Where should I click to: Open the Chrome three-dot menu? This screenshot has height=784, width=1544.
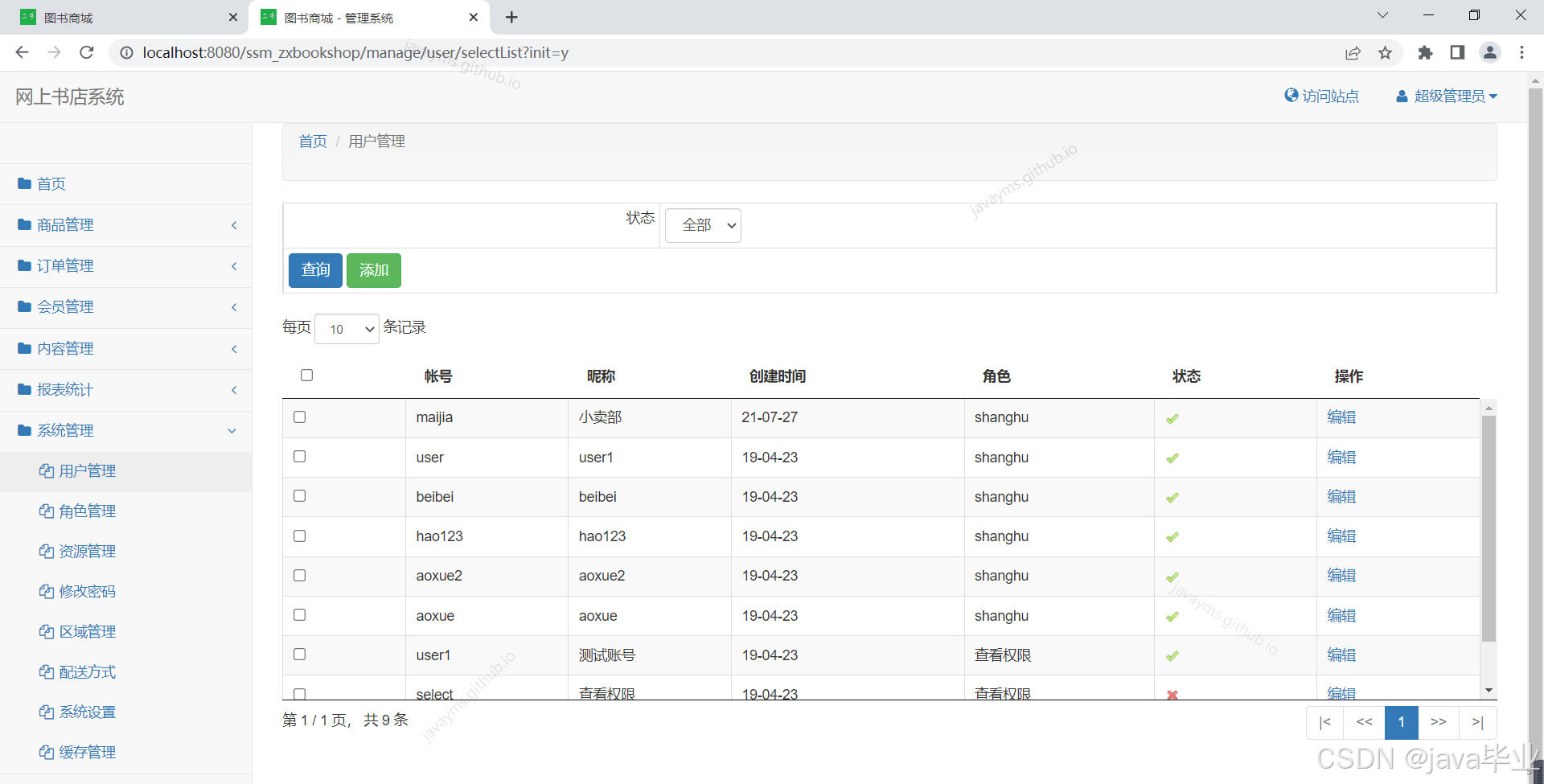[x=1521, y=52]
